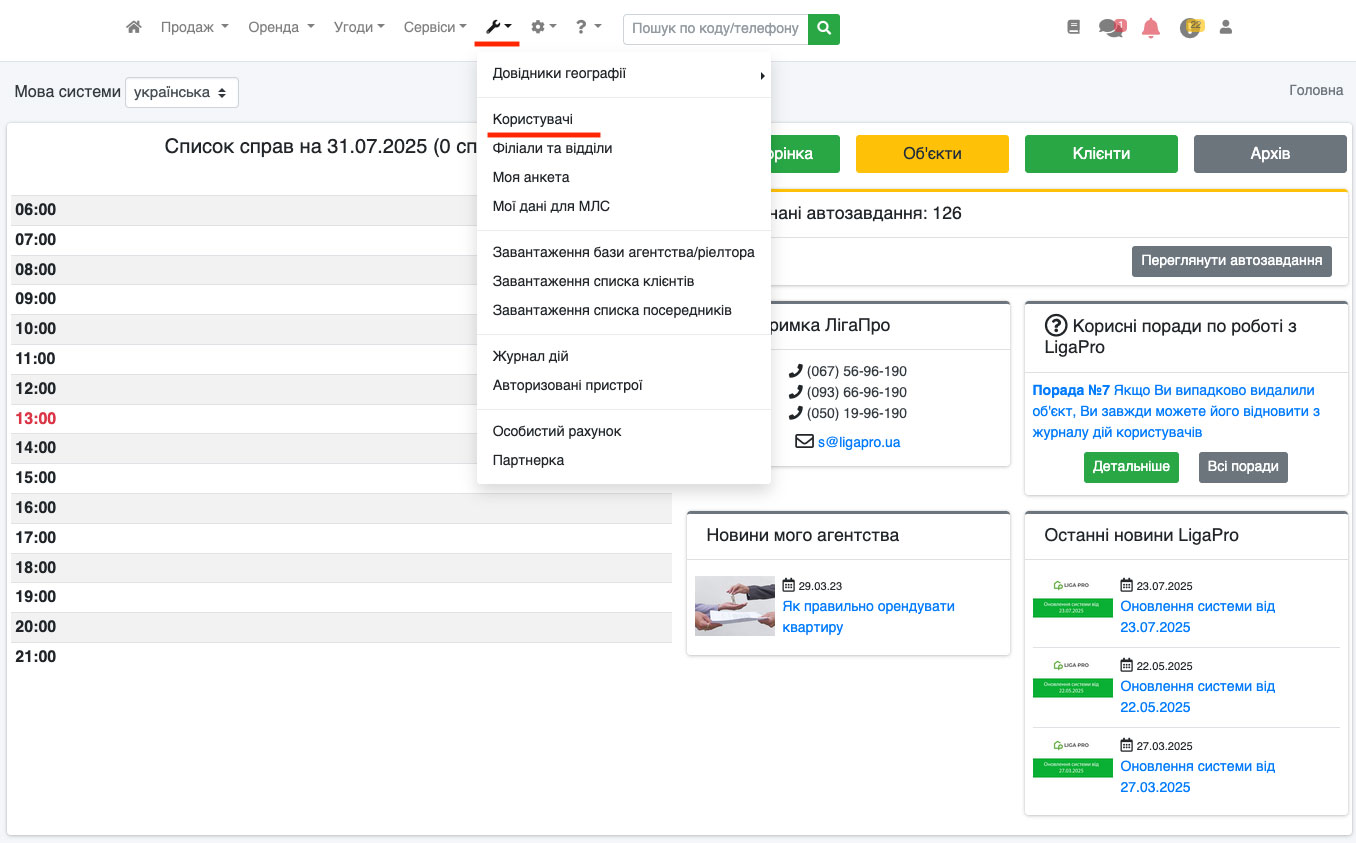Screen dimensions: 1356x843
Task: Click the red notification bell icon
Action: coord(1151,28)
